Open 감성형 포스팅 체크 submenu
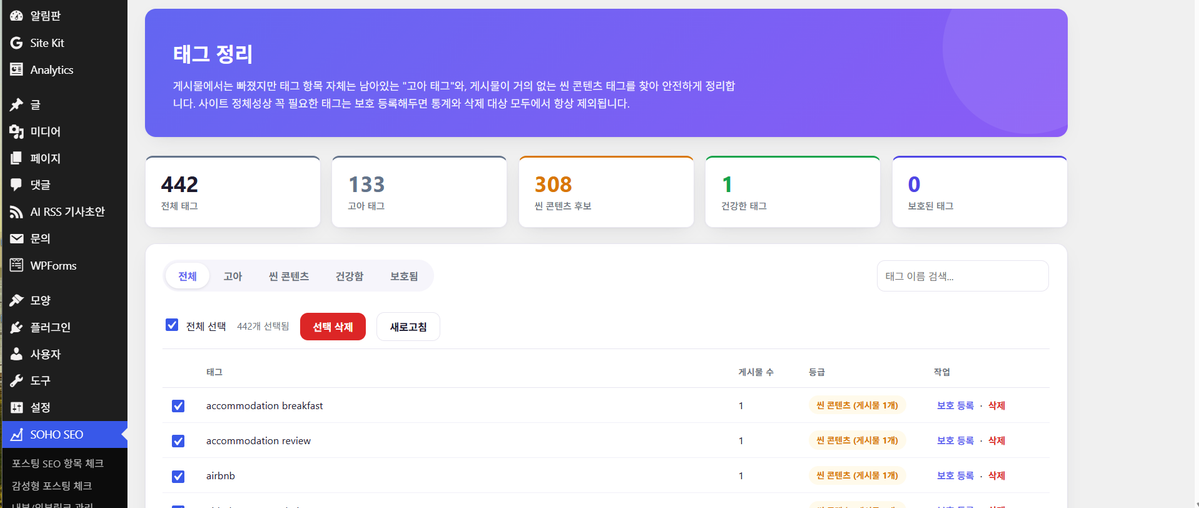Viewport: 1199px width, 508px height. [x=52, y=485]
